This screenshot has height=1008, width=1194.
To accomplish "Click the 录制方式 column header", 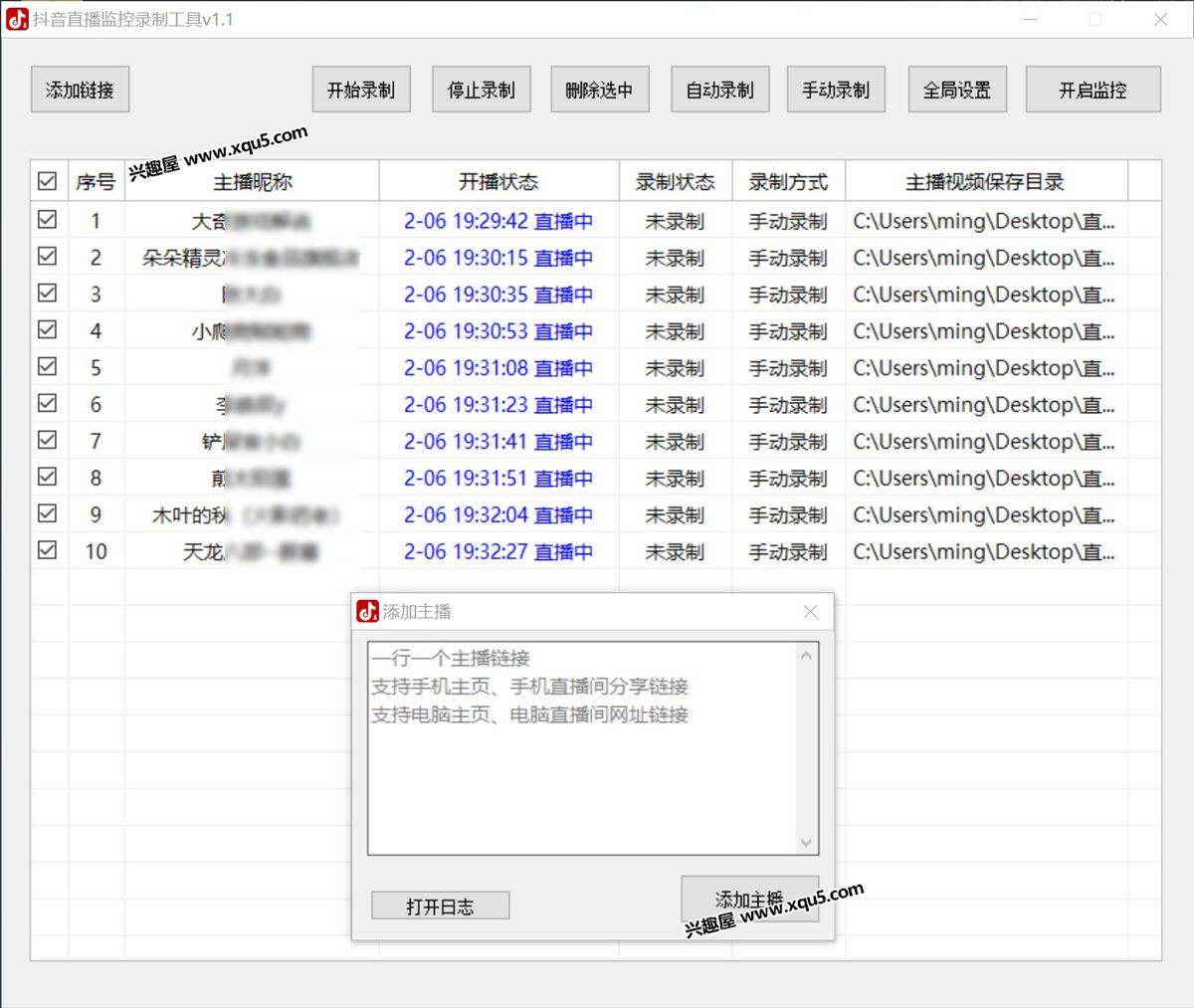I will point(788,181).
